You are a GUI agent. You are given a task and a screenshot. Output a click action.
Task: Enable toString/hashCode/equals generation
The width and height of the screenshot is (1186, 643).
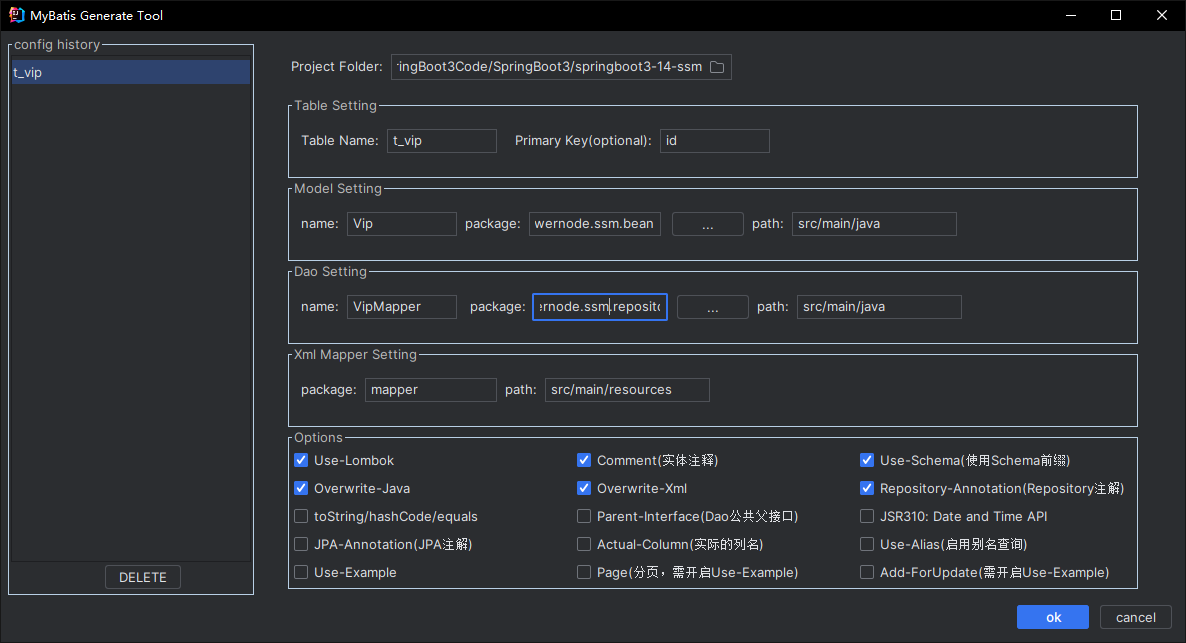click(x=301, y=517)
